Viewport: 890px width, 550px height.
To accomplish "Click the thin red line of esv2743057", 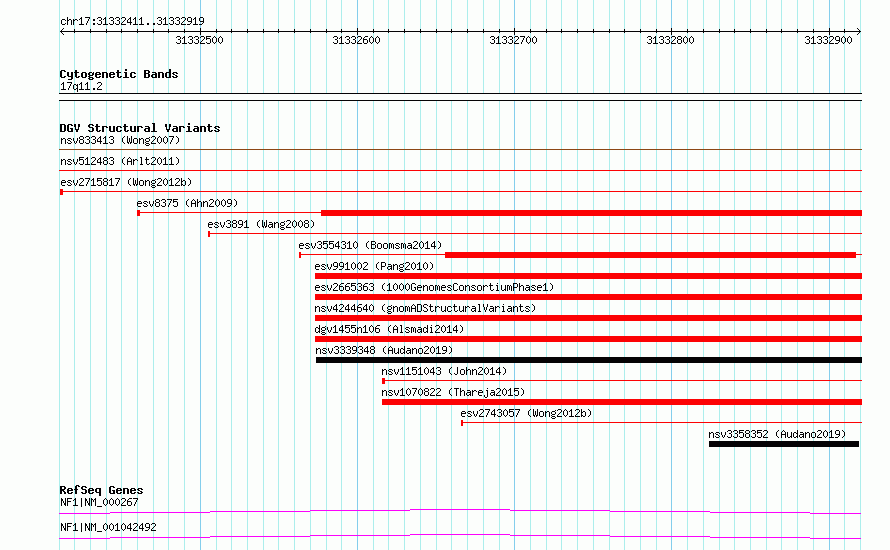I will pos(662,423).
